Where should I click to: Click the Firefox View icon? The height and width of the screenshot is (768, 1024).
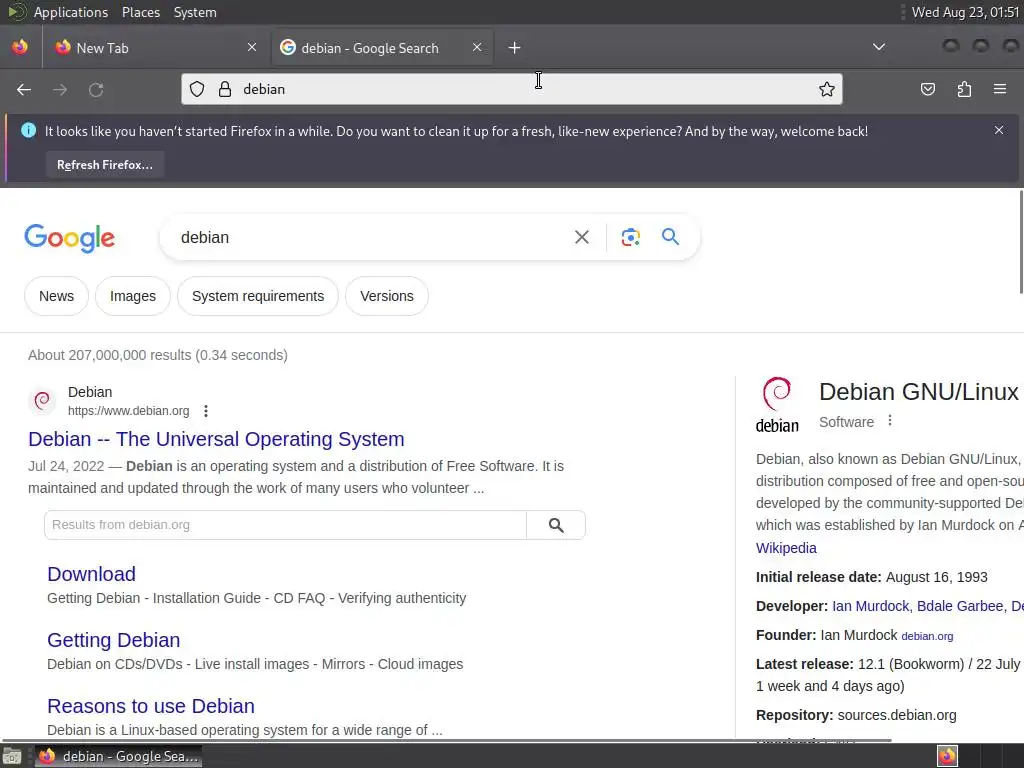[20, 47]
